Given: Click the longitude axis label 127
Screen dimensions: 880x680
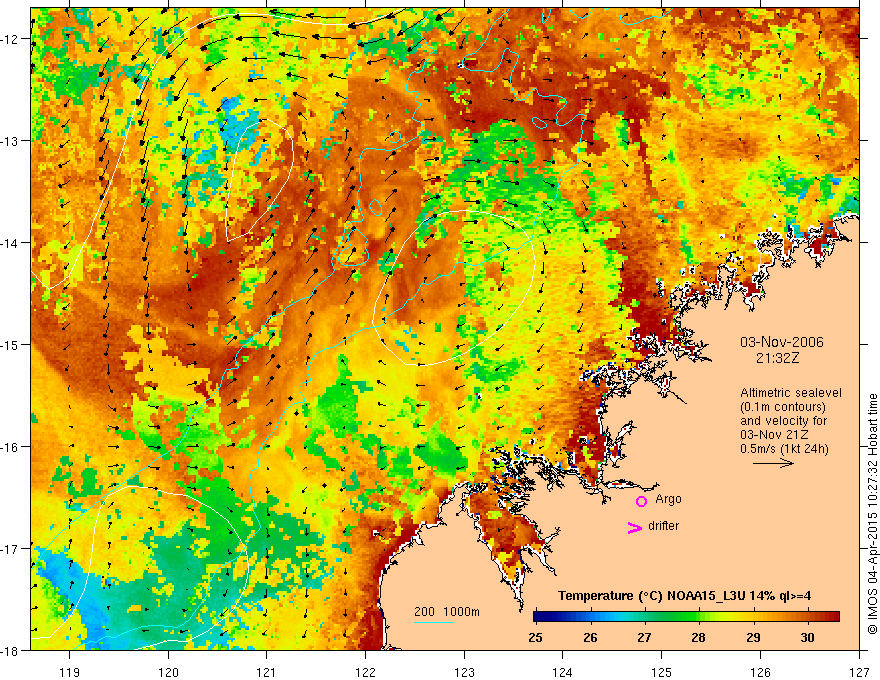Looking at the screenshot, I should coord(859,672).
